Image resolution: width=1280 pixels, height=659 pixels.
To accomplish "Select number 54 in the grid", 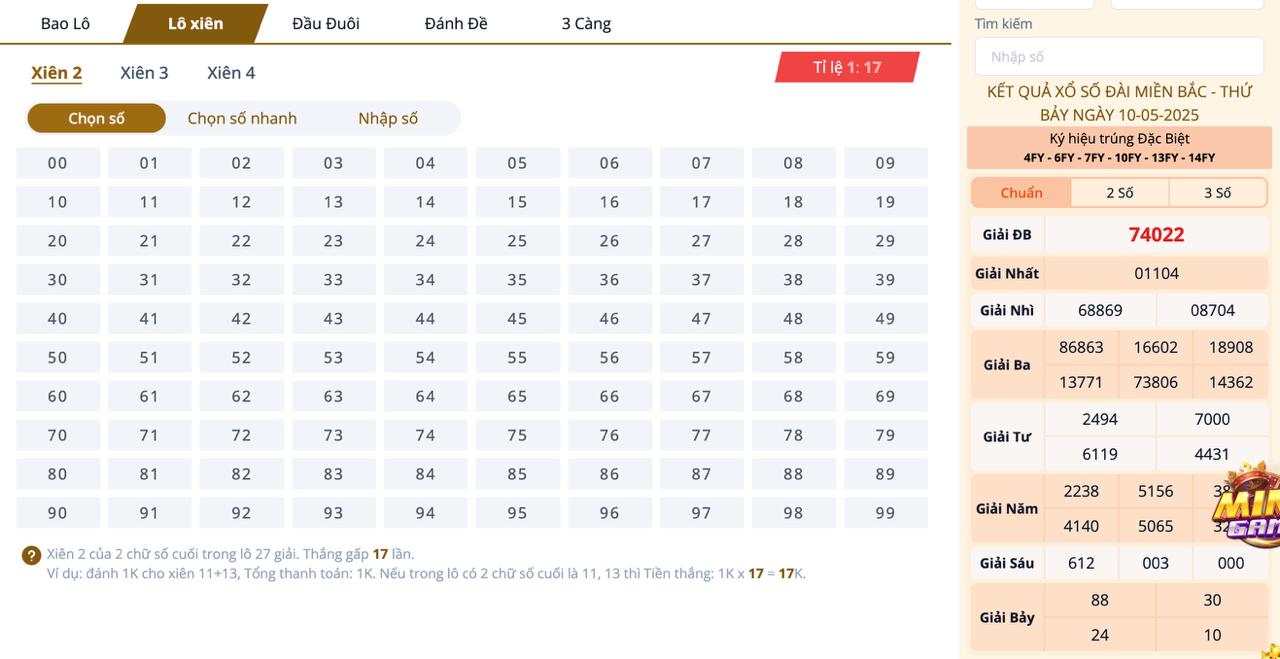I will 426,358.
